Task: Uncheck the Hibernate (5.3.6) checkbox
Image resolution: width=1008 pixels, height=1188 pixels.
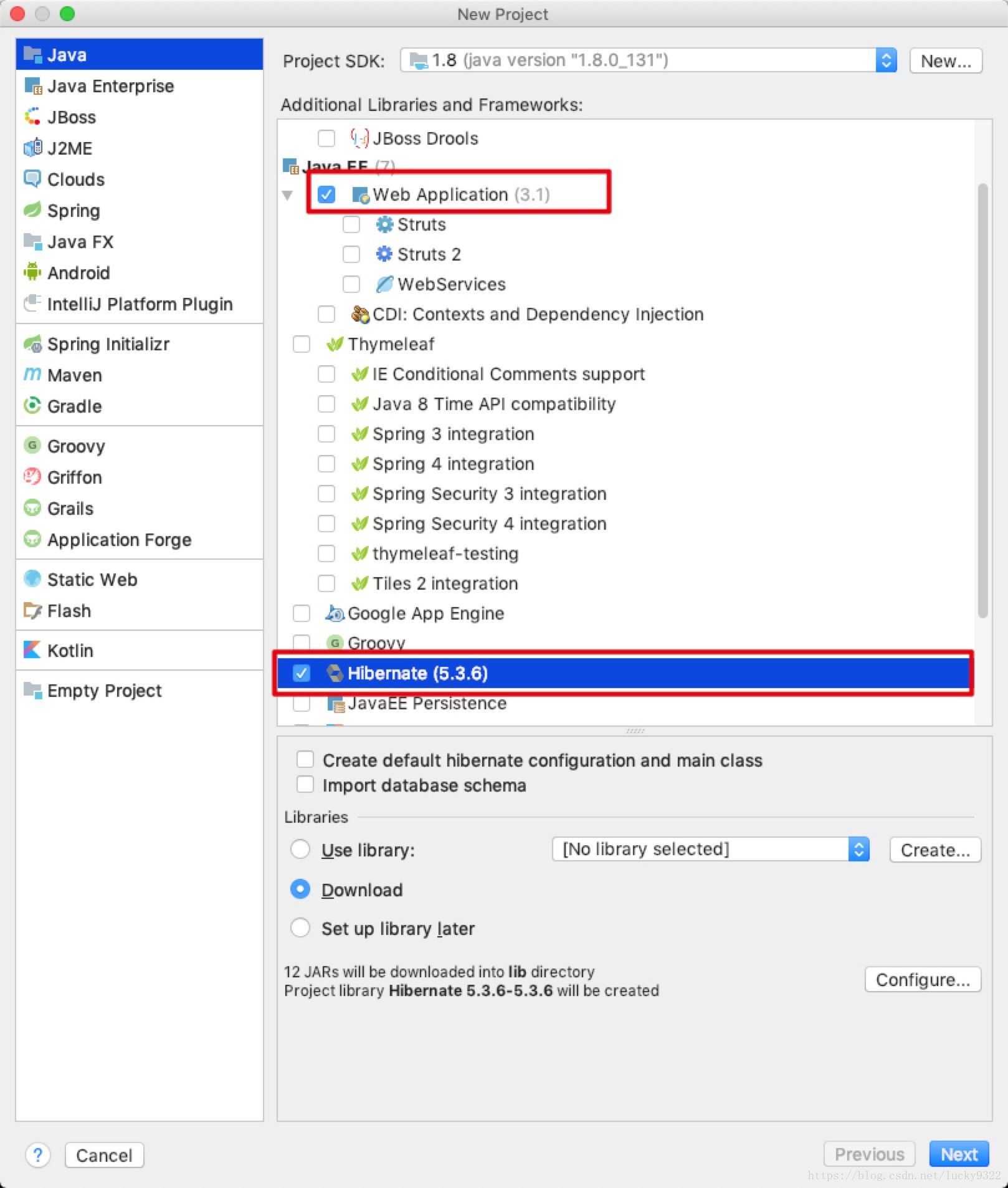Action: click(302, 673)
